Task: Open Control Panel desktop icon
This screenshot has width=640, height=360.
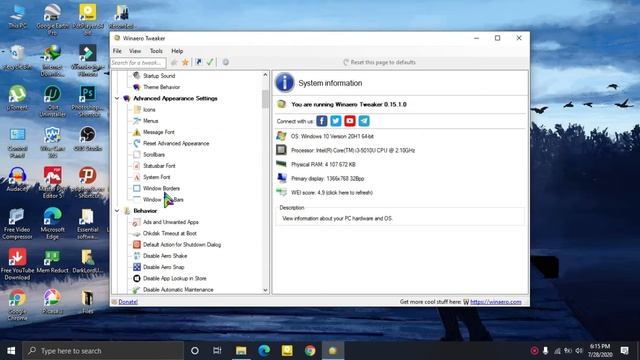Action: (17, 142)
